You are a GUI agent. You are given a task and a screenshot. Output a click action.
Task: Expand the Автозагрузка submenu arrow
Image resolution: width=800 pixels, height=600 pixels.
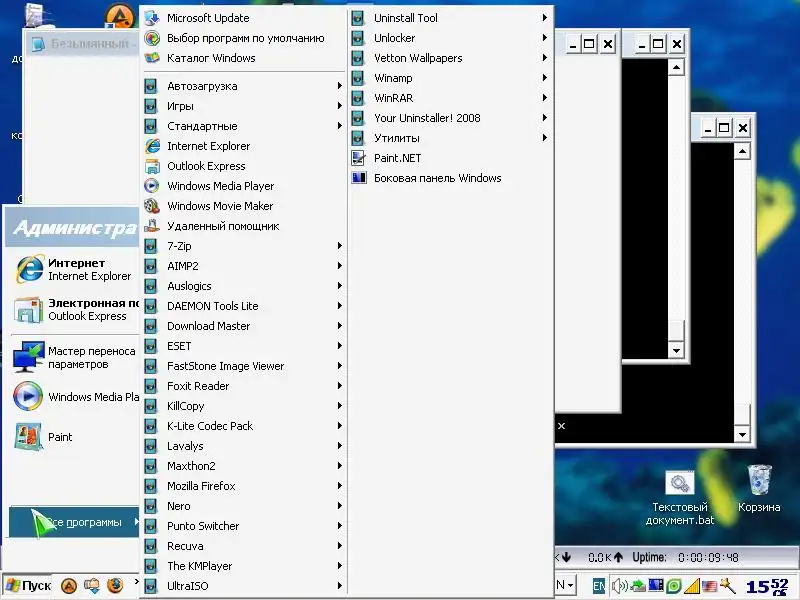pyautogui.click(x=340, y=86)
